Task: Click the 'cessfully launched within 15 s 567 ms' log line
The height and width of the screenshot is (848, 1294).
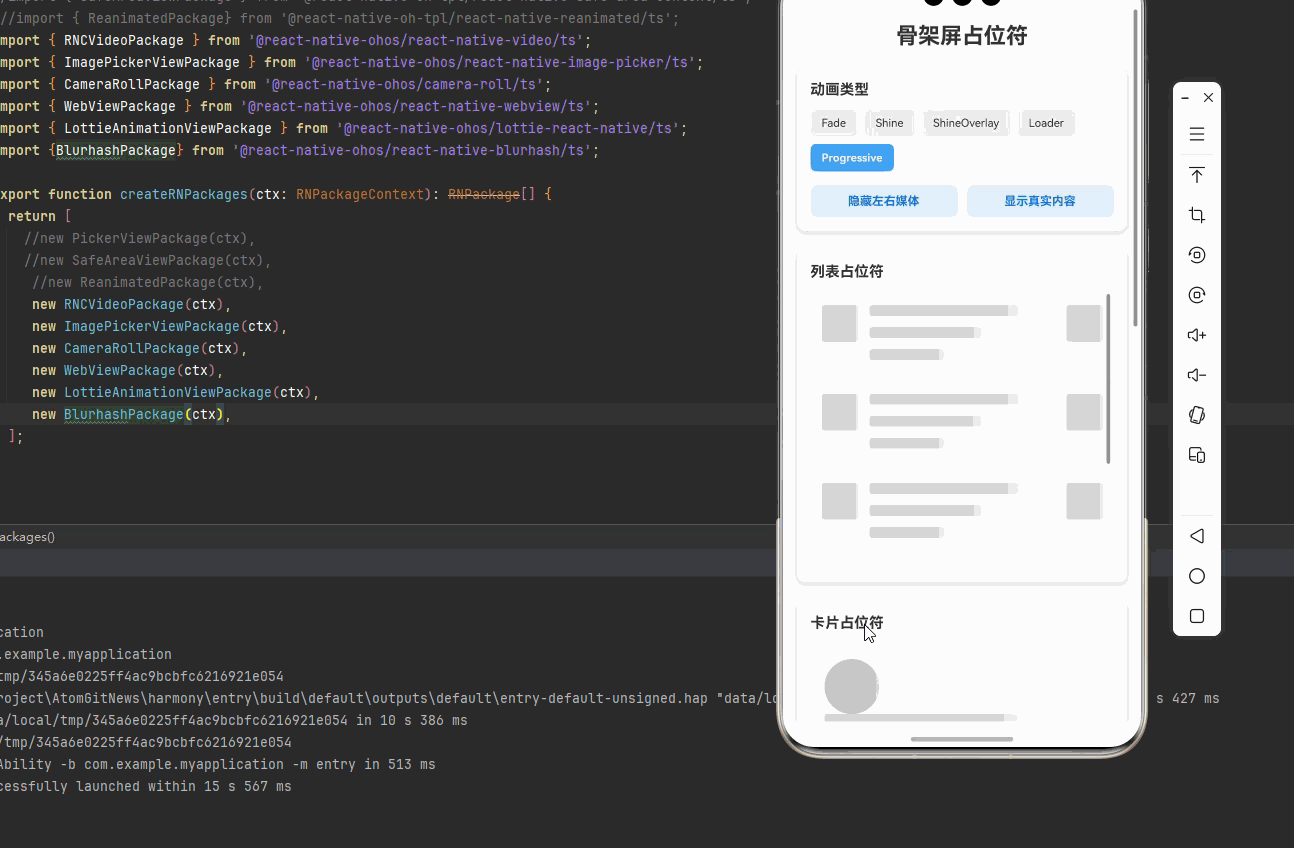Action: (146, 786)
